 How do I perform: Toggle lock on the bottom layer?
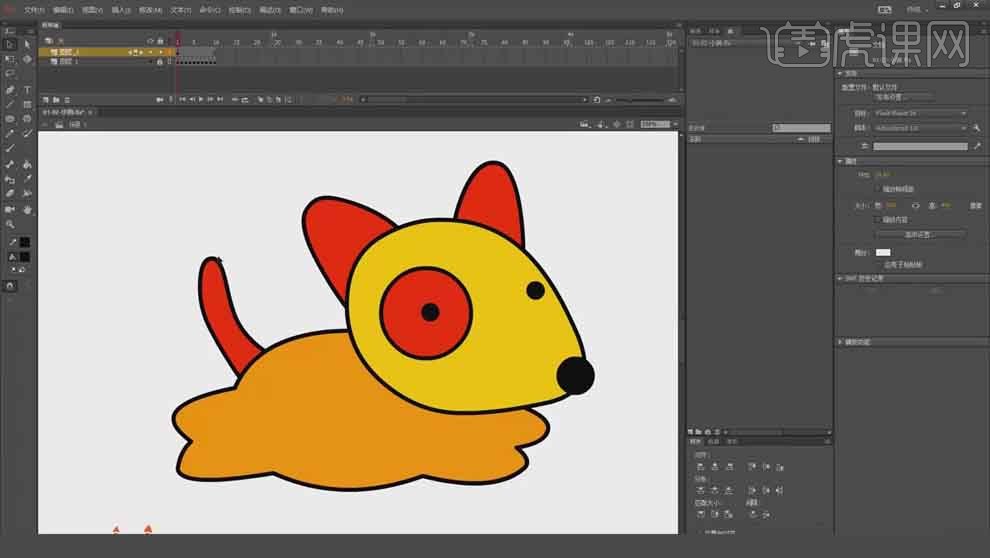(160, 62)
